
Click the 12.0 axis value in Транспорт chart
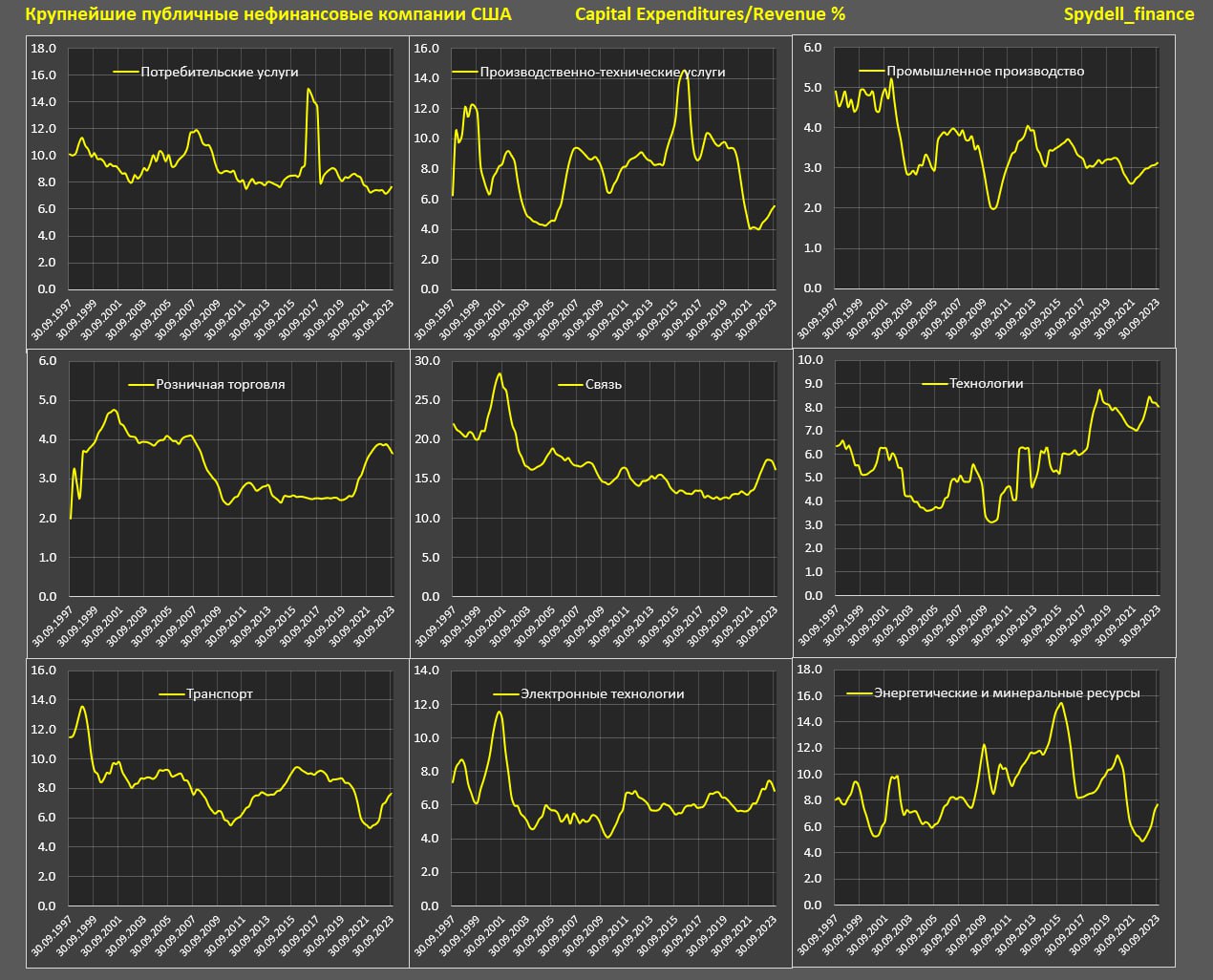[x=44, y=730]
